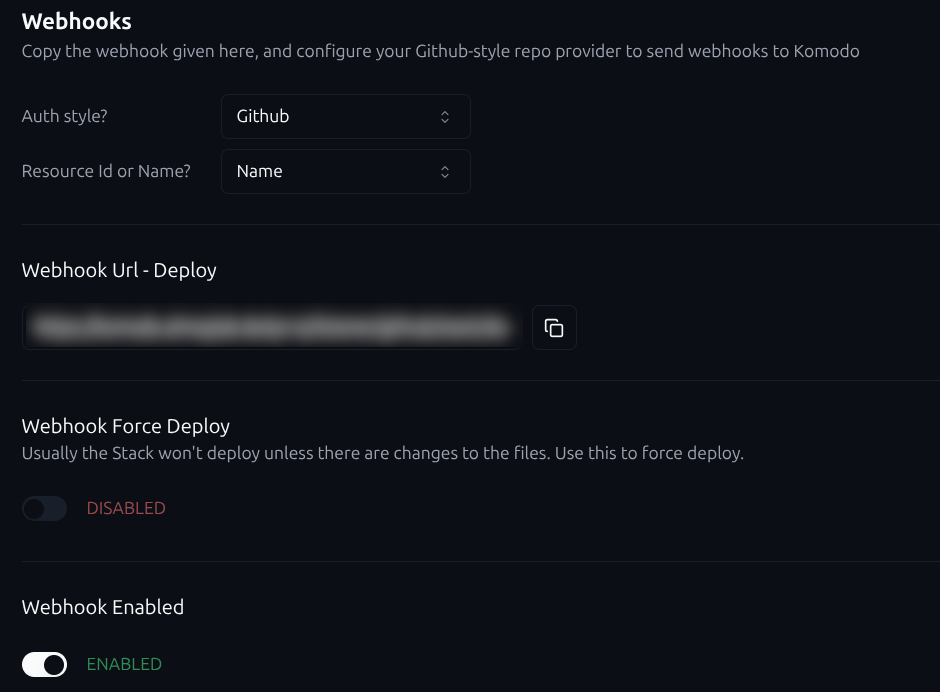Click the "Webhook Url - Deploy" heading

[x=119, y=270]
